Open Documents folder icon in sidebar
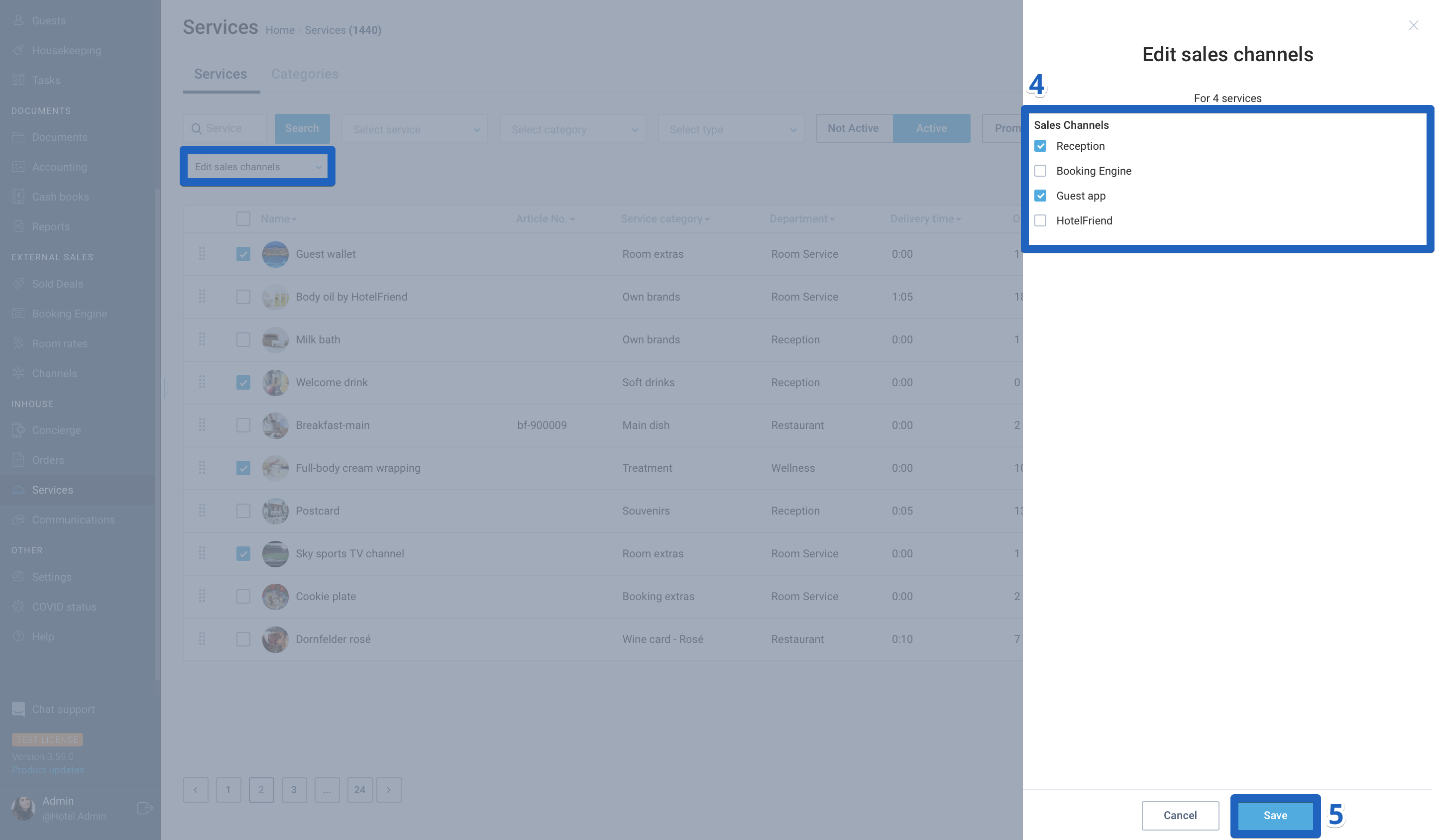This screenshot has height=840, width=1437. click(18, 137)
